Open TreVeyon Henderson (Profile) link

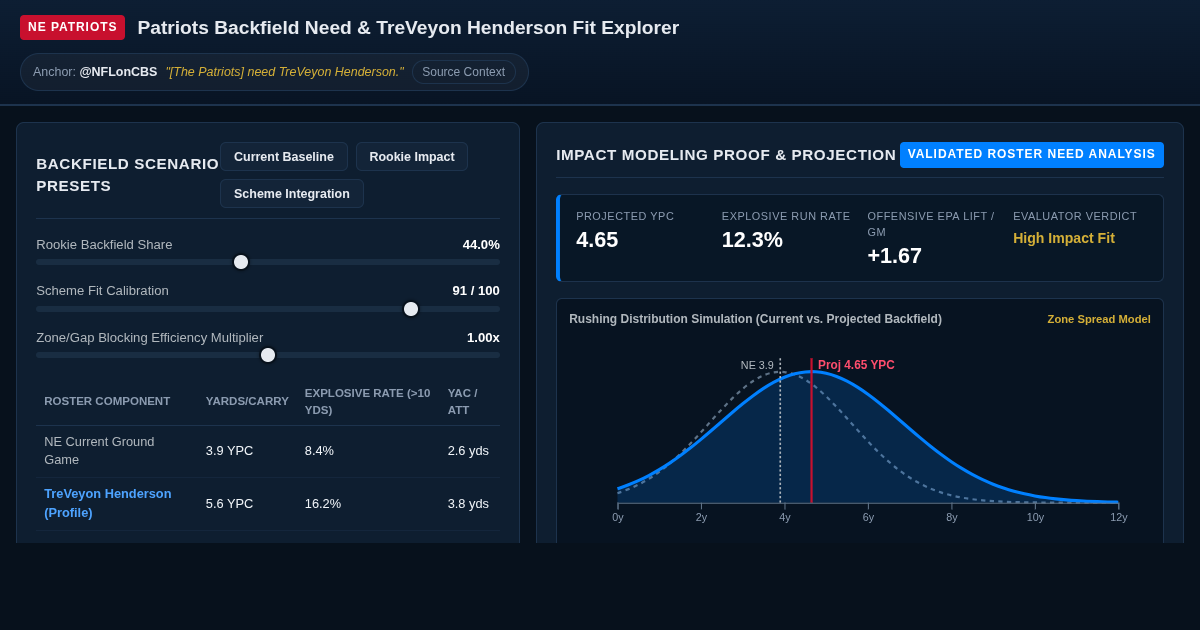[108, 503]
